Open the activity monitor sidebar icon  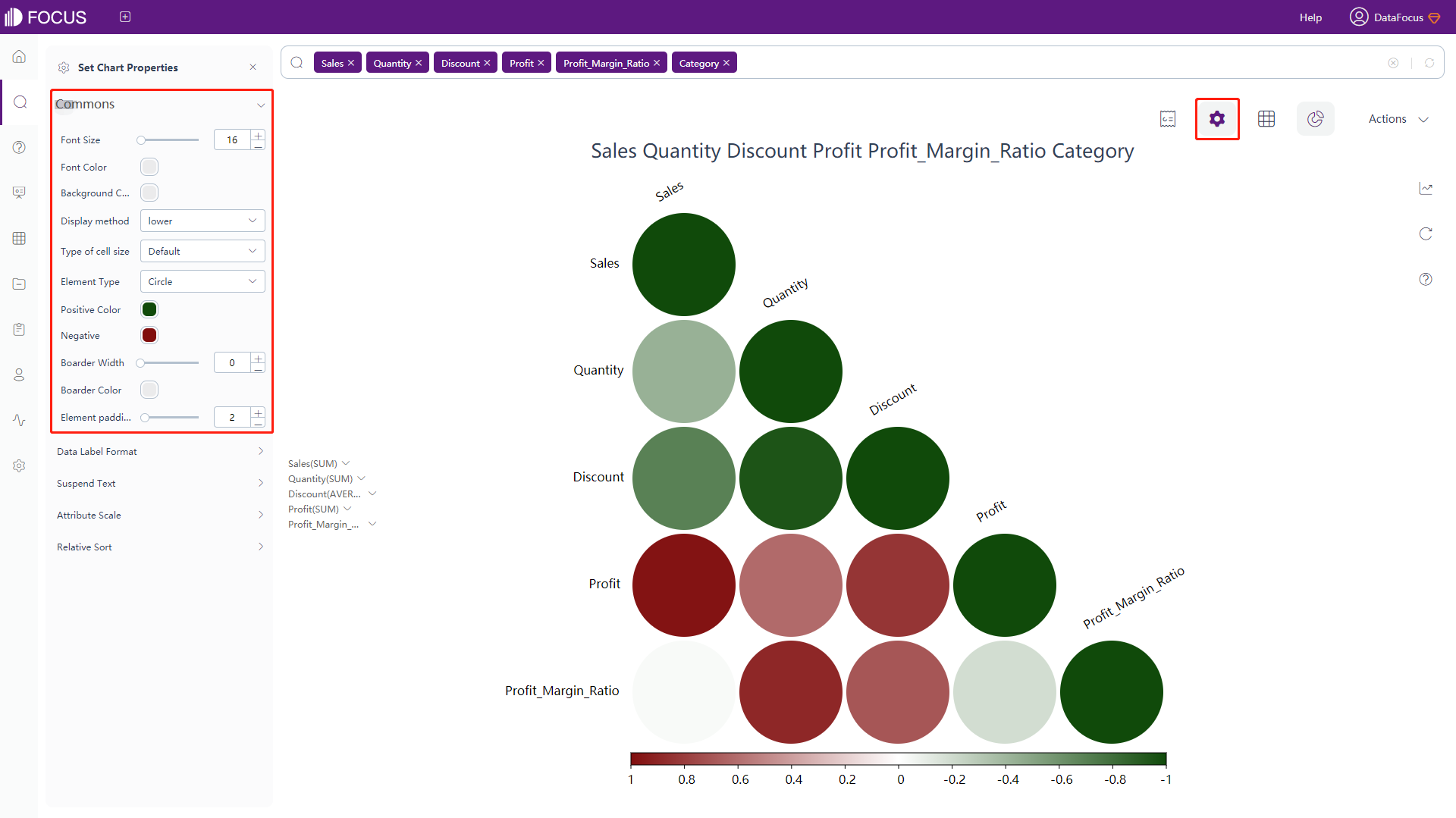20,420
